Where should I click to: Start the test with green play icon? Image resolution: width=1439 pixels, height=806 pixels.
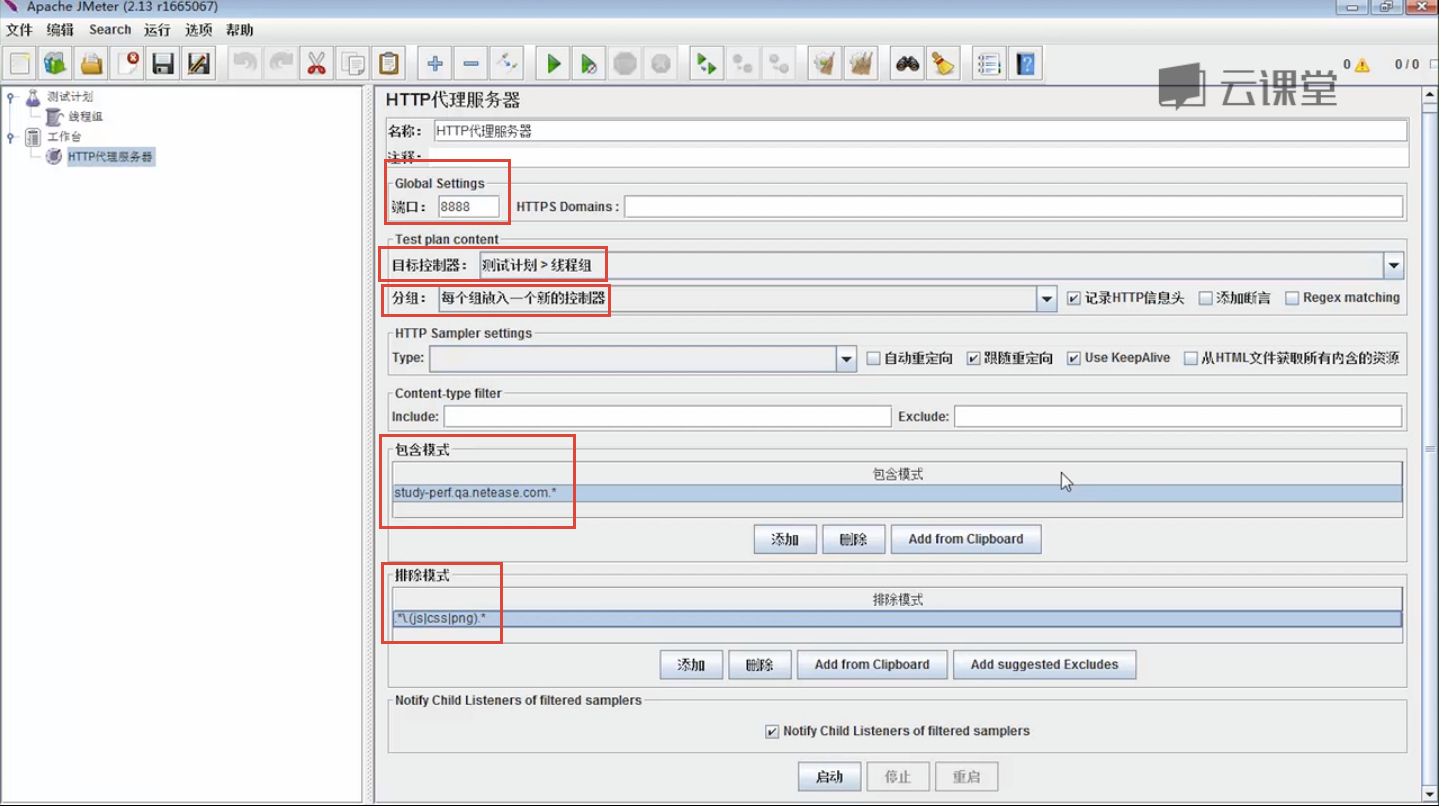(553, 64)
